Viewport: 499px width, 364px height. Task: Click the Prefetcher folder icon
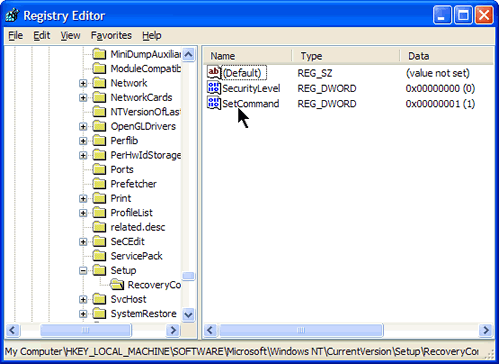99,184
